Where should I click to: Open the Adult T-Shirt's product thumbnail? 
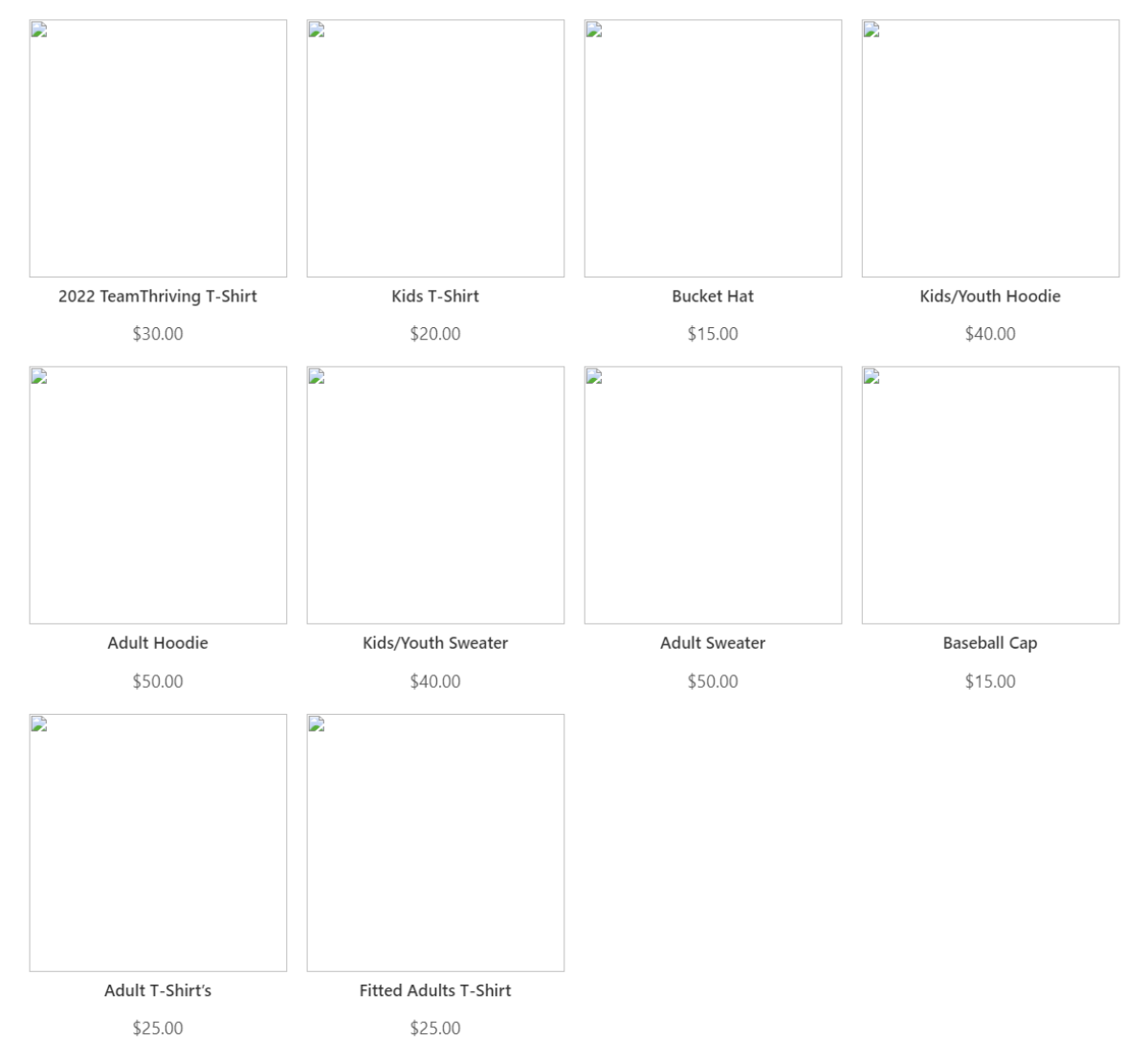158,843
